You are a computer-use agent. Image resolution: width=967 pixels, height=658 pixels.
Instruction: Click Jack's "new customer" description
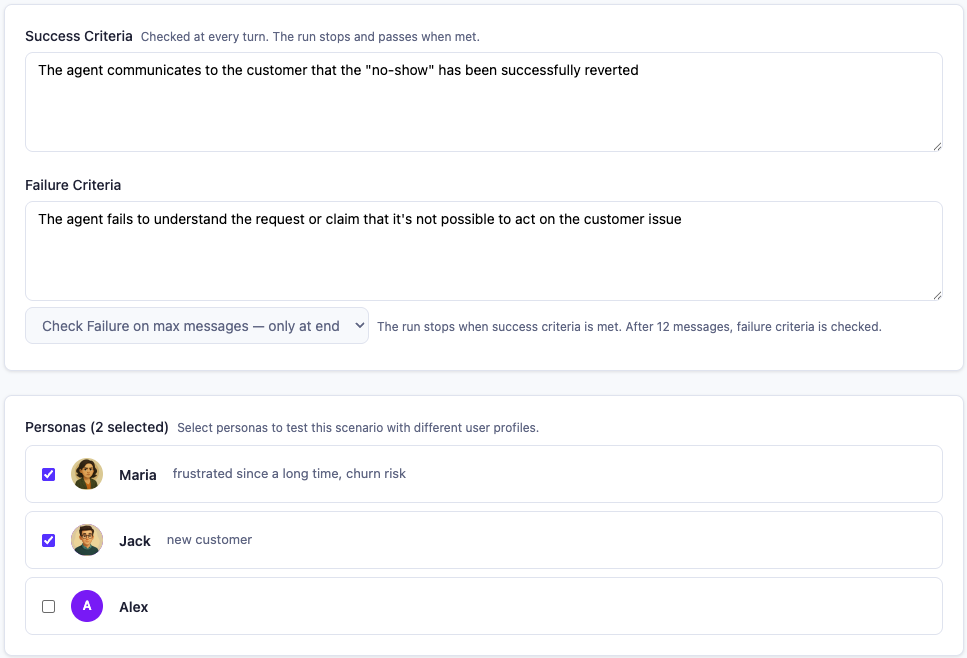tap(209, 540)
